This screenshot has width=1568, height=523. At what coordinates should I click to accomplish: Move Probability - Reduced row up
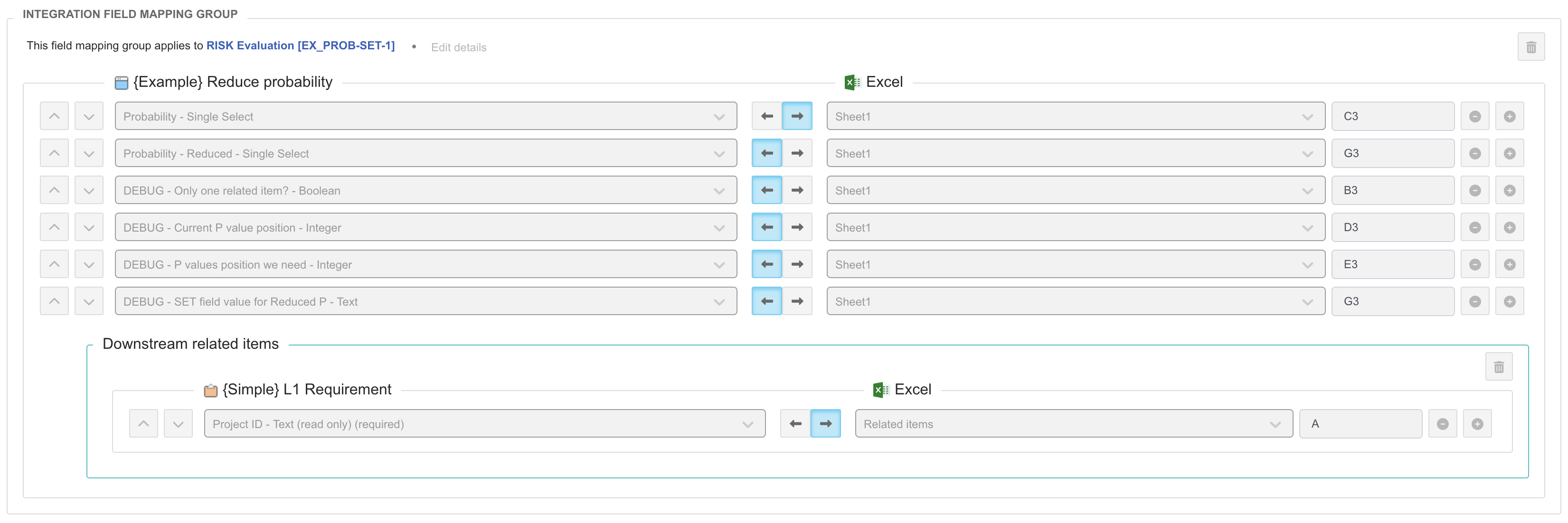54,153
